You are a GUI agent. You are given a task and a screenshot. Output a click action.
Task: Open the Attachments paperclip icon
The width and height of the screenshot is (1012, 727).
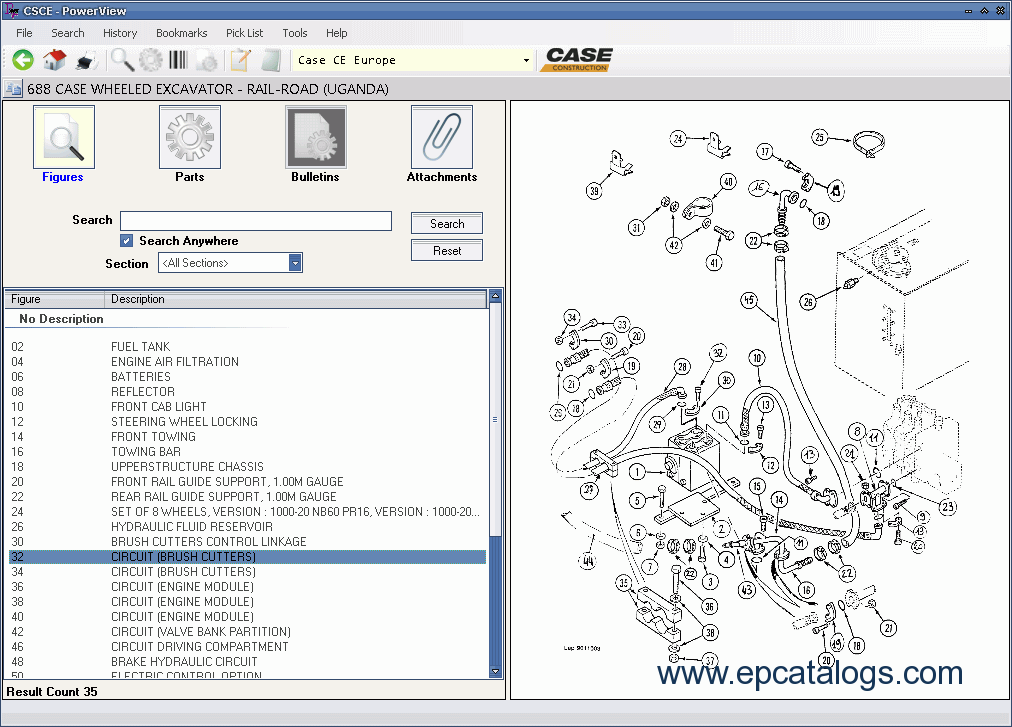tap(441, 138)
